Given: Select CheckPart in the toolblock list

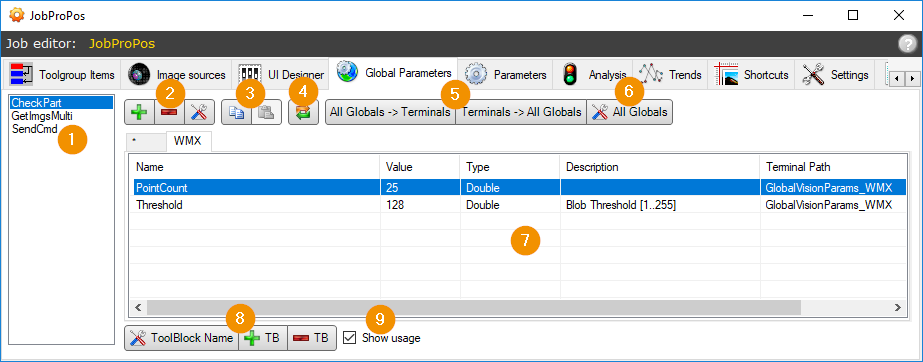Looking at the screenshot, I should [61, 103].
